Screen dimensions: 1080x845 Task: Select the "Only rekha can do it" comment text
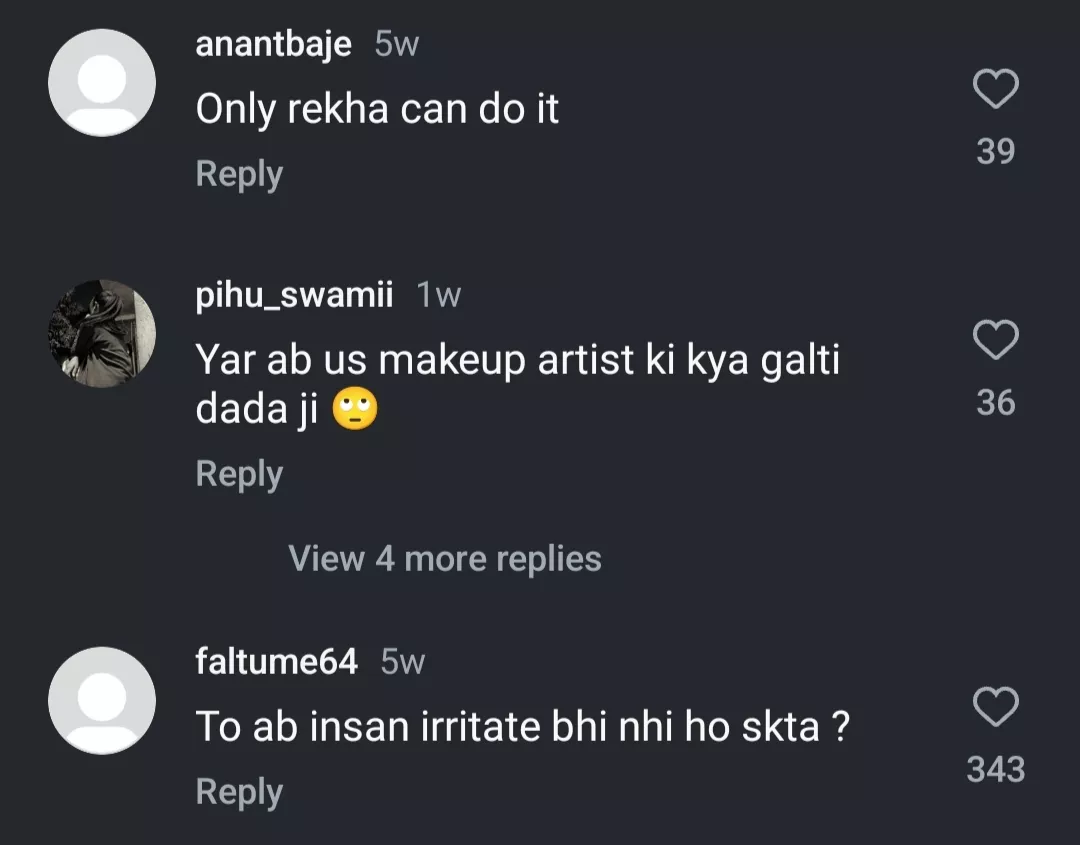(377, 109)
